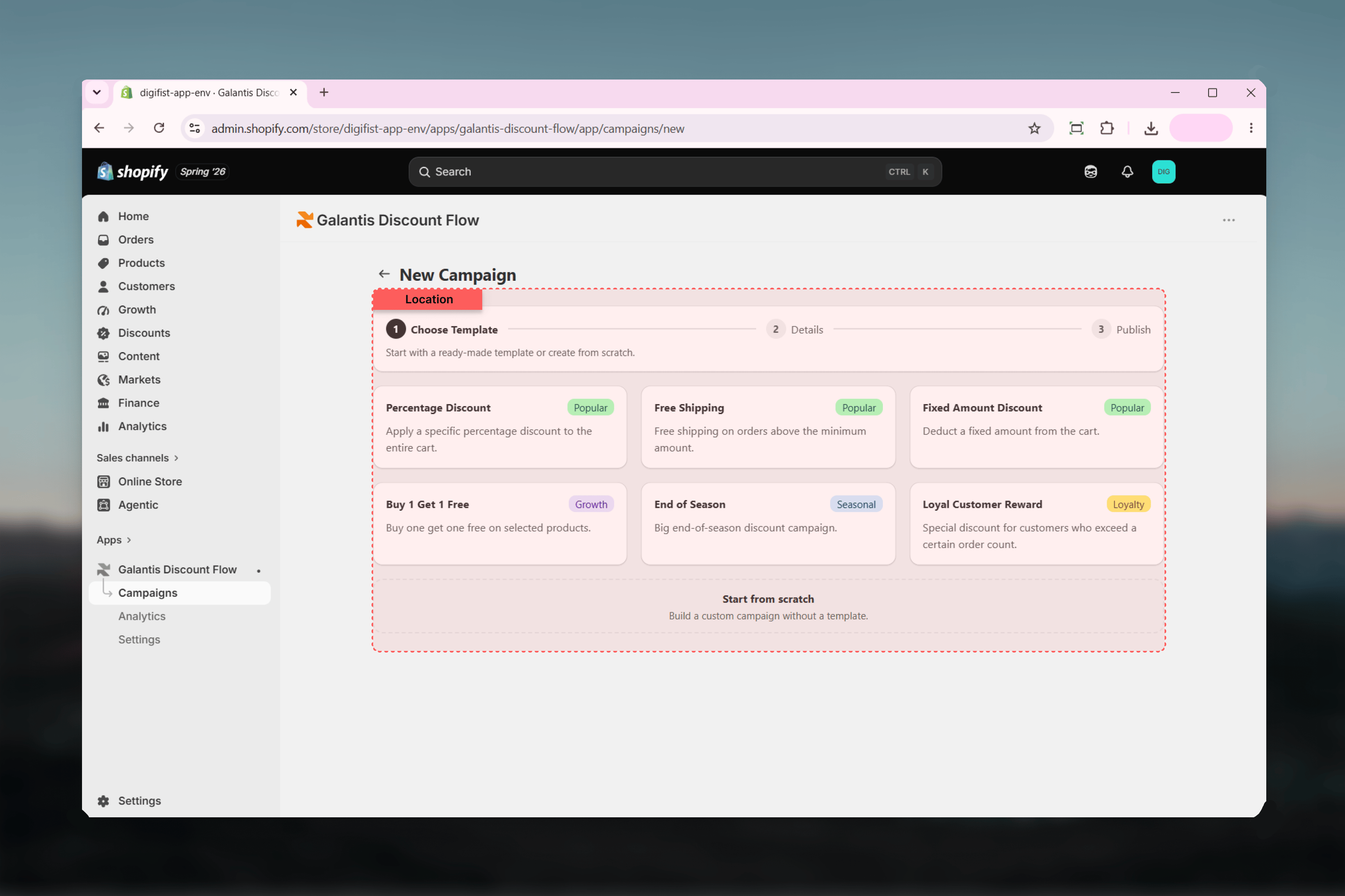Open Chrome three-dot menu
The height and width of the screenshot is (896, 1345).
(1251, 128)
